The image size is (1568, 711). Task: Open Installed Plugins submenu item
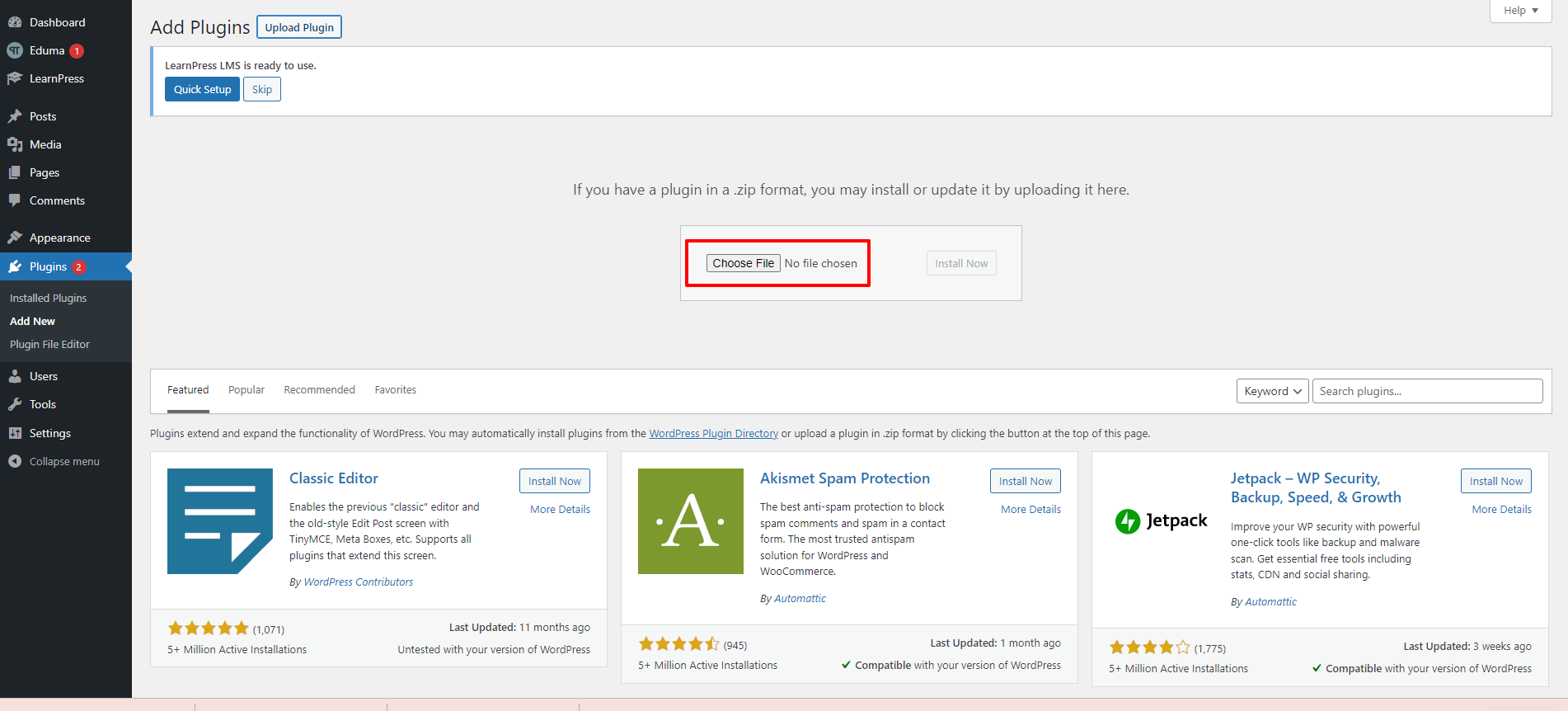click(49, 298)
